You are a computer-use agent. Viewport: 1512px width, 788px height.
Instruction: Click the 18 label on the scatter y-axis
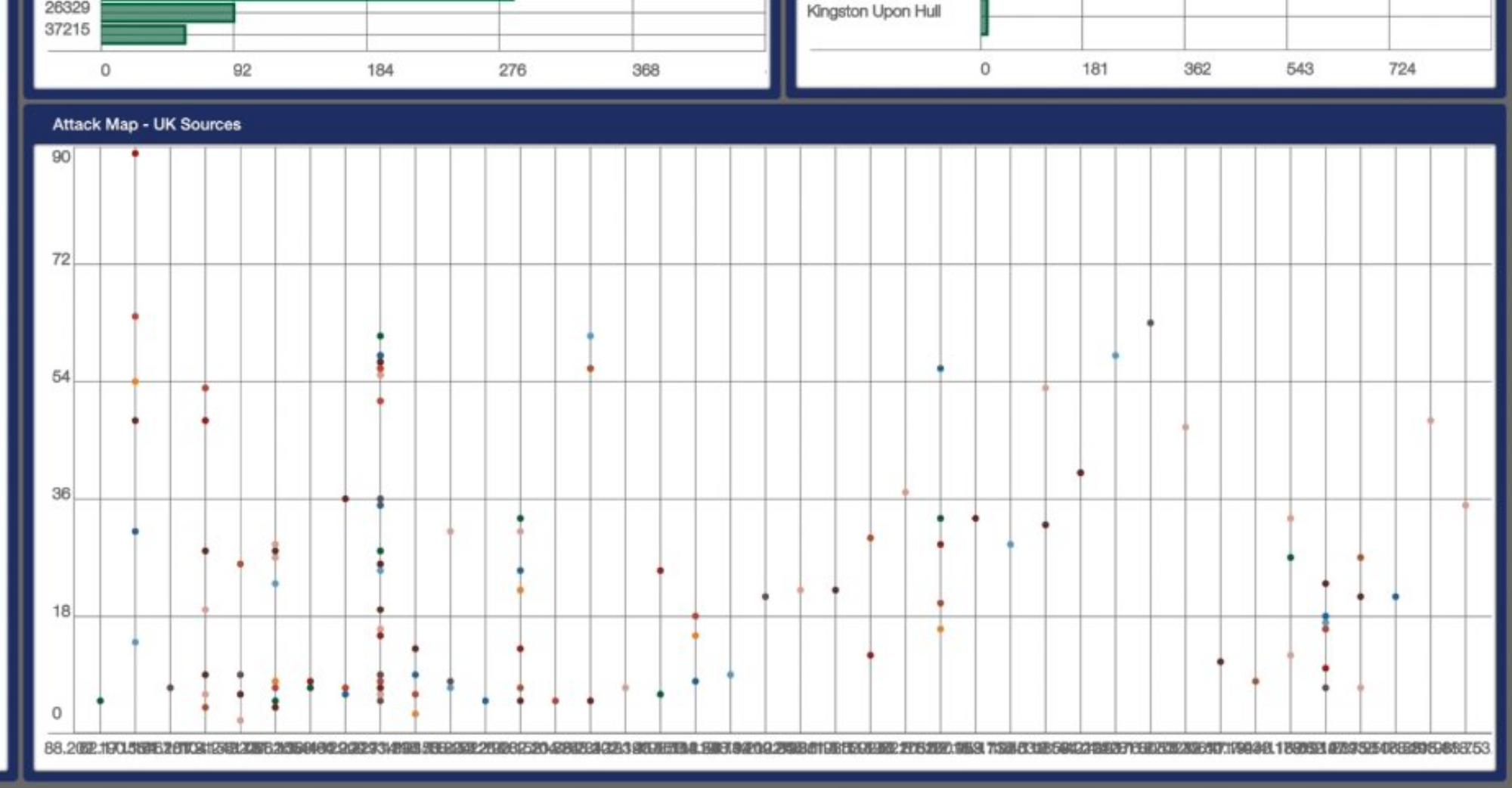click(60, 612)
